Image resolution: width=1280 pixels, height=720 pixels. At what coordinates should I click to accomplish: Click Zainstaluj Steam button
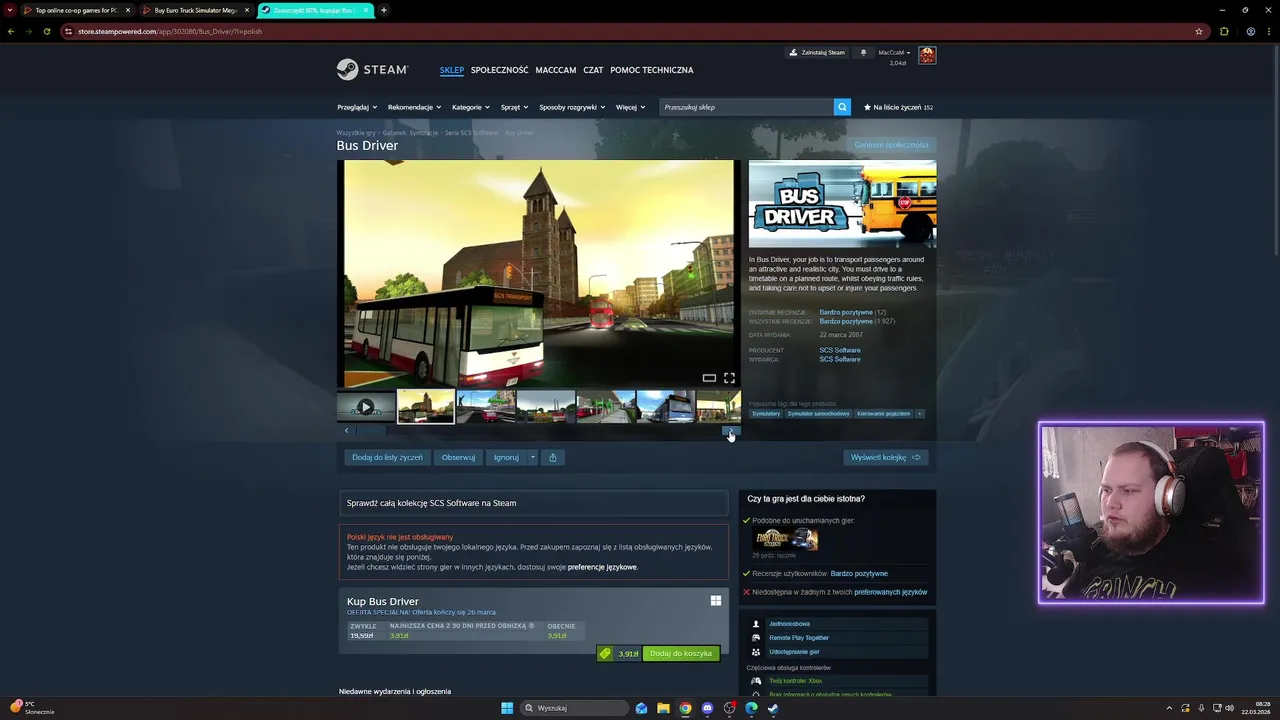(x=817, y=52)
